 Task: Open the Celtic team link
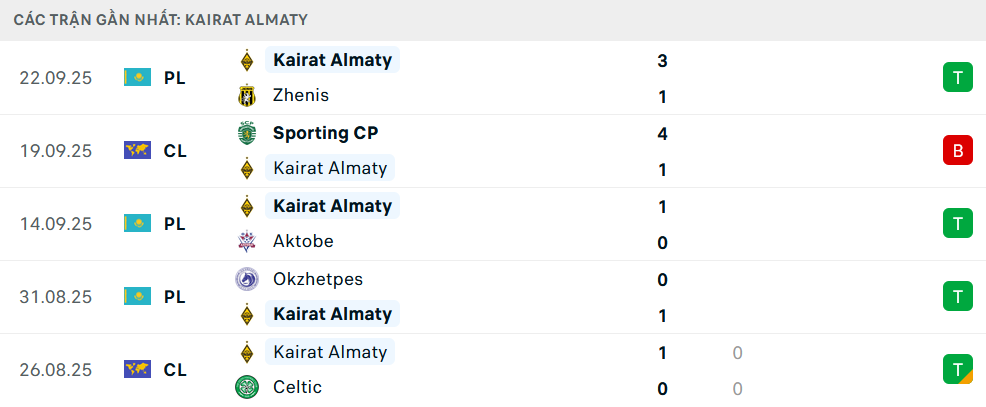point(297,387)
